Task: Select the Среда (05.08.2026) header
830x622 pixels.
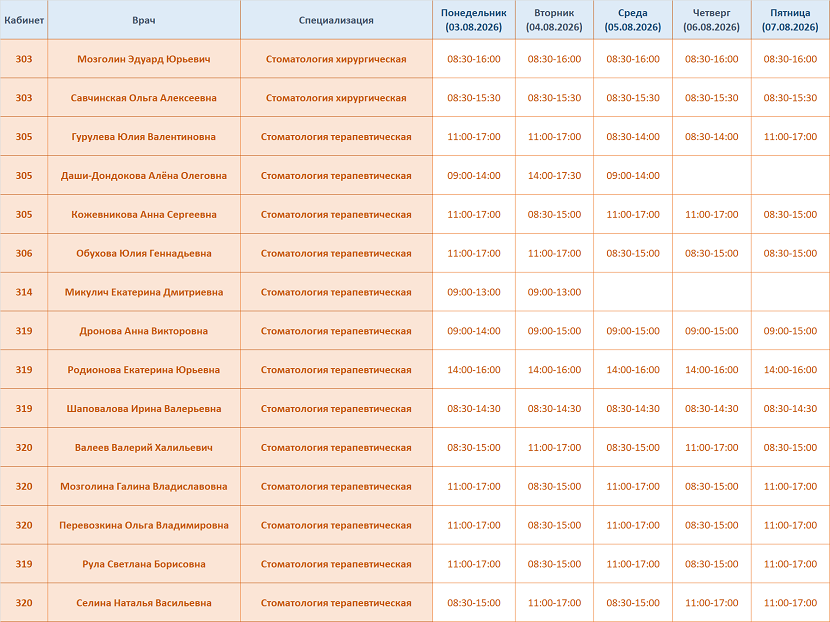Action: (x=633, y=20)
